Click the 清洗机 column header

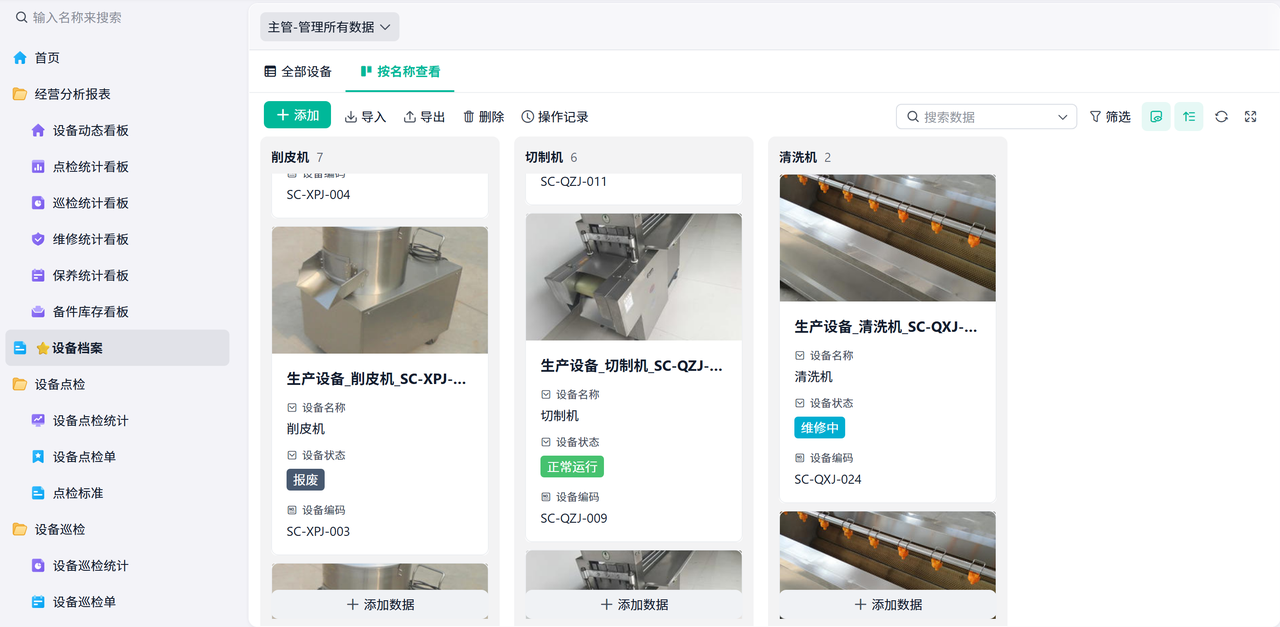pyautogui.click(x=798, y=157)
